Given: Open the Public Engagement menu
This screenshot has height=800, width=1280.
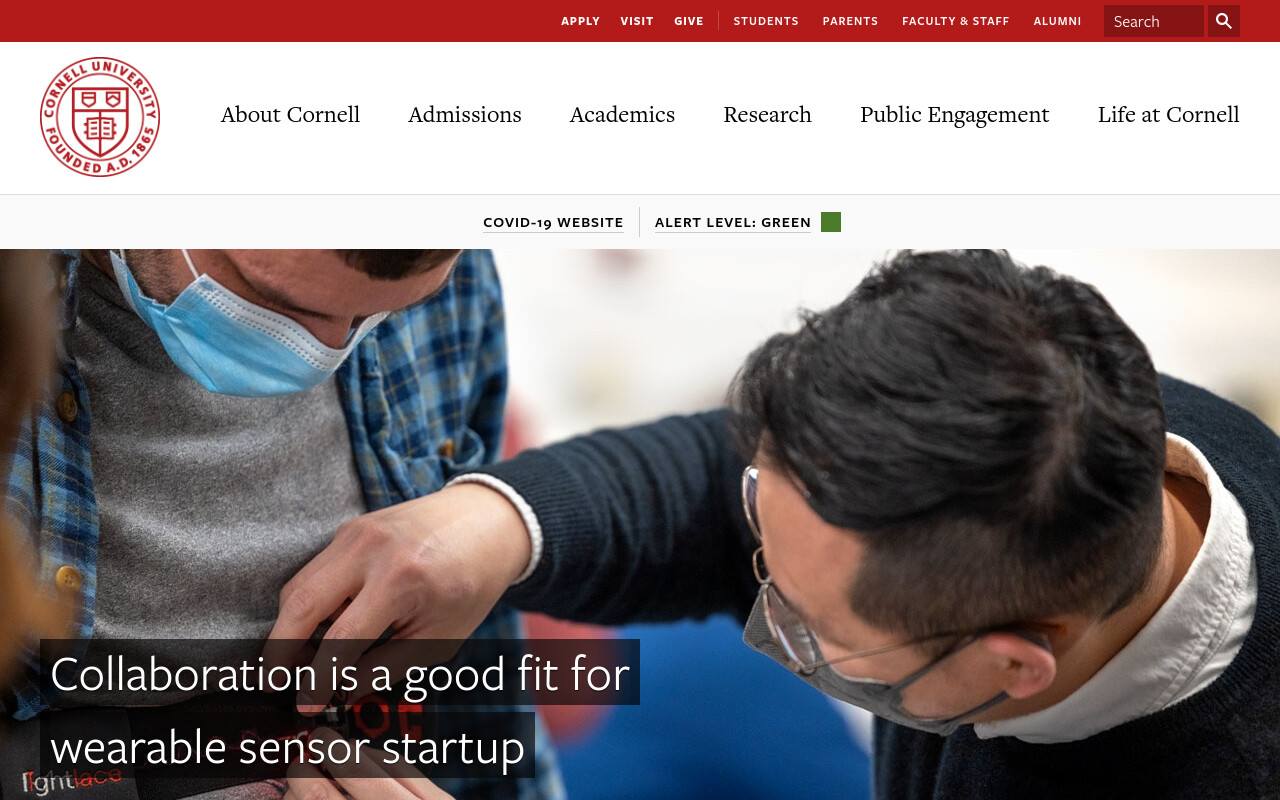Looking at the screenshot, I should click(955, 114).
